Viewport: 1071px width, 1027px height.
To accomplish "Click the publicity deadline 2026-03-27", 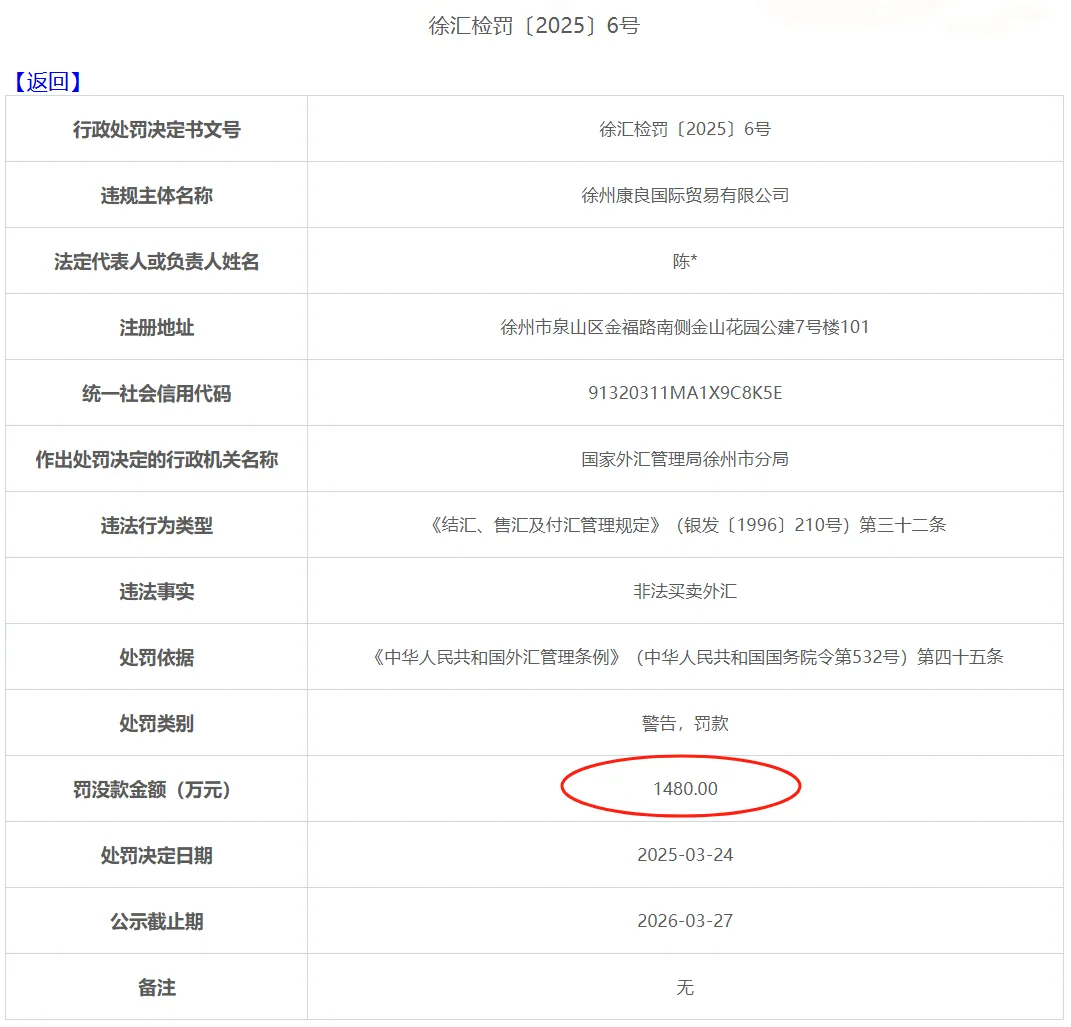I will pyautogui.click(x=685, y=920).
